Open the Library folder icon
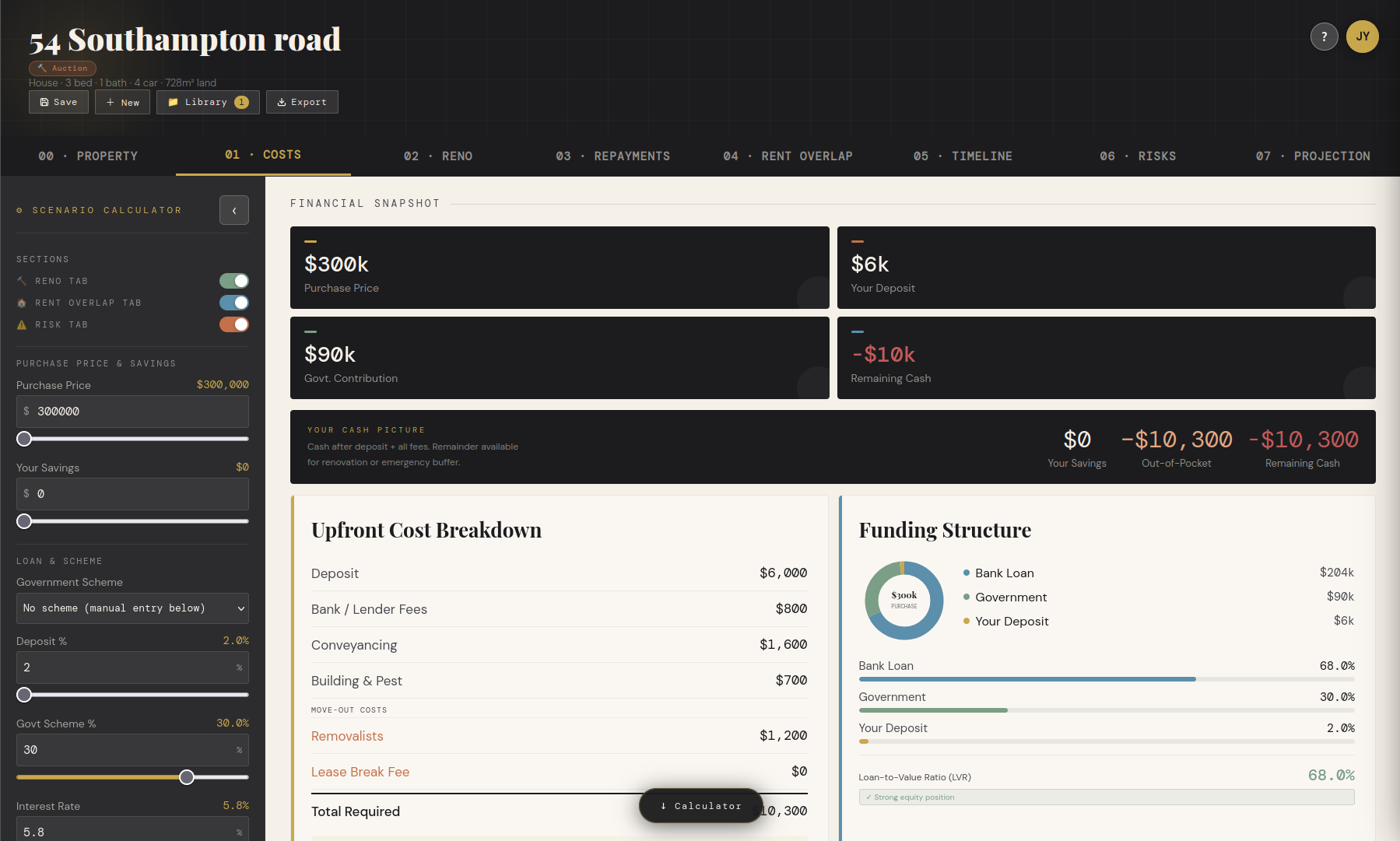 pyautogui.click(x=174, y=101)
